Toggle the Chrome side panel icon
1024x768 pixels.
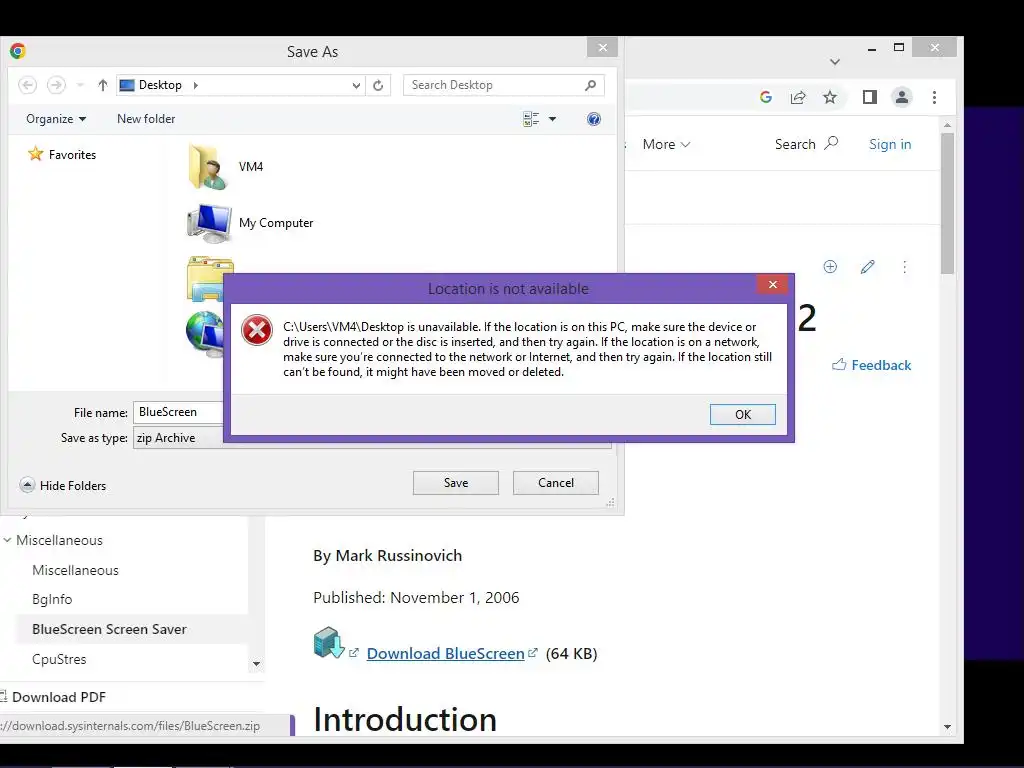pos(869,97)
